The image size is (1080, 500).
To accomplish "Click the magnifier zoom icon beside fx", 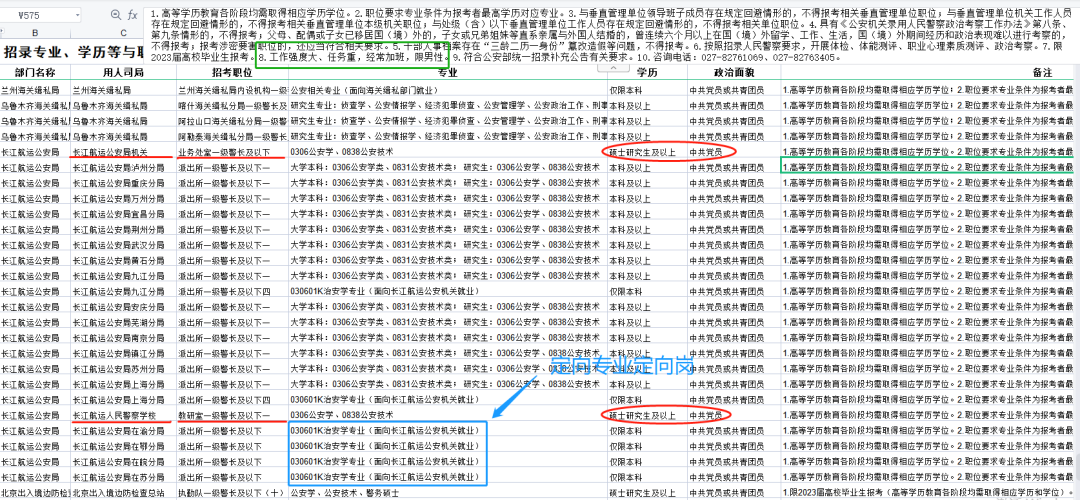I will coord(114,14).
